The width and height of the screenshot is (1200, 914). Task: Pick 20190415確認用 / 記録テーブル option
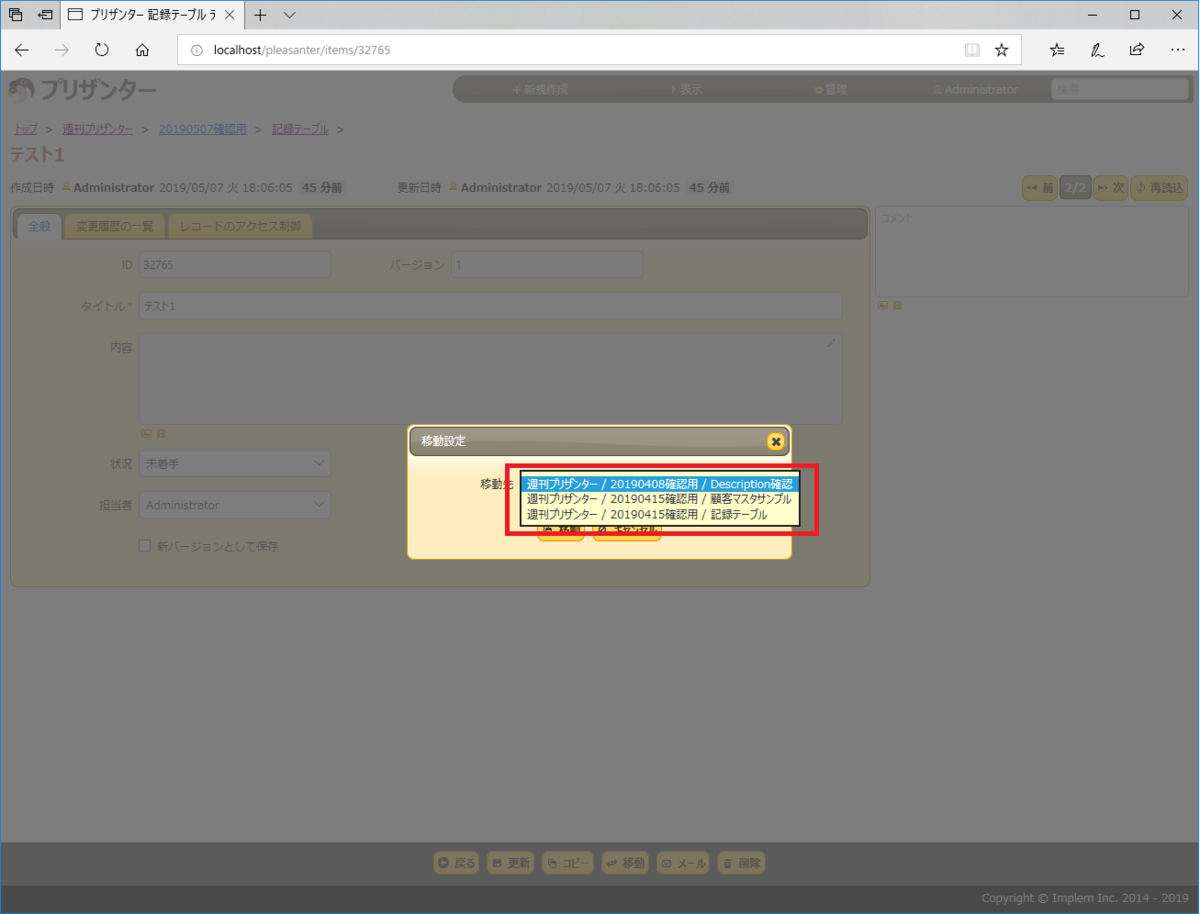[x=660, y=514]
